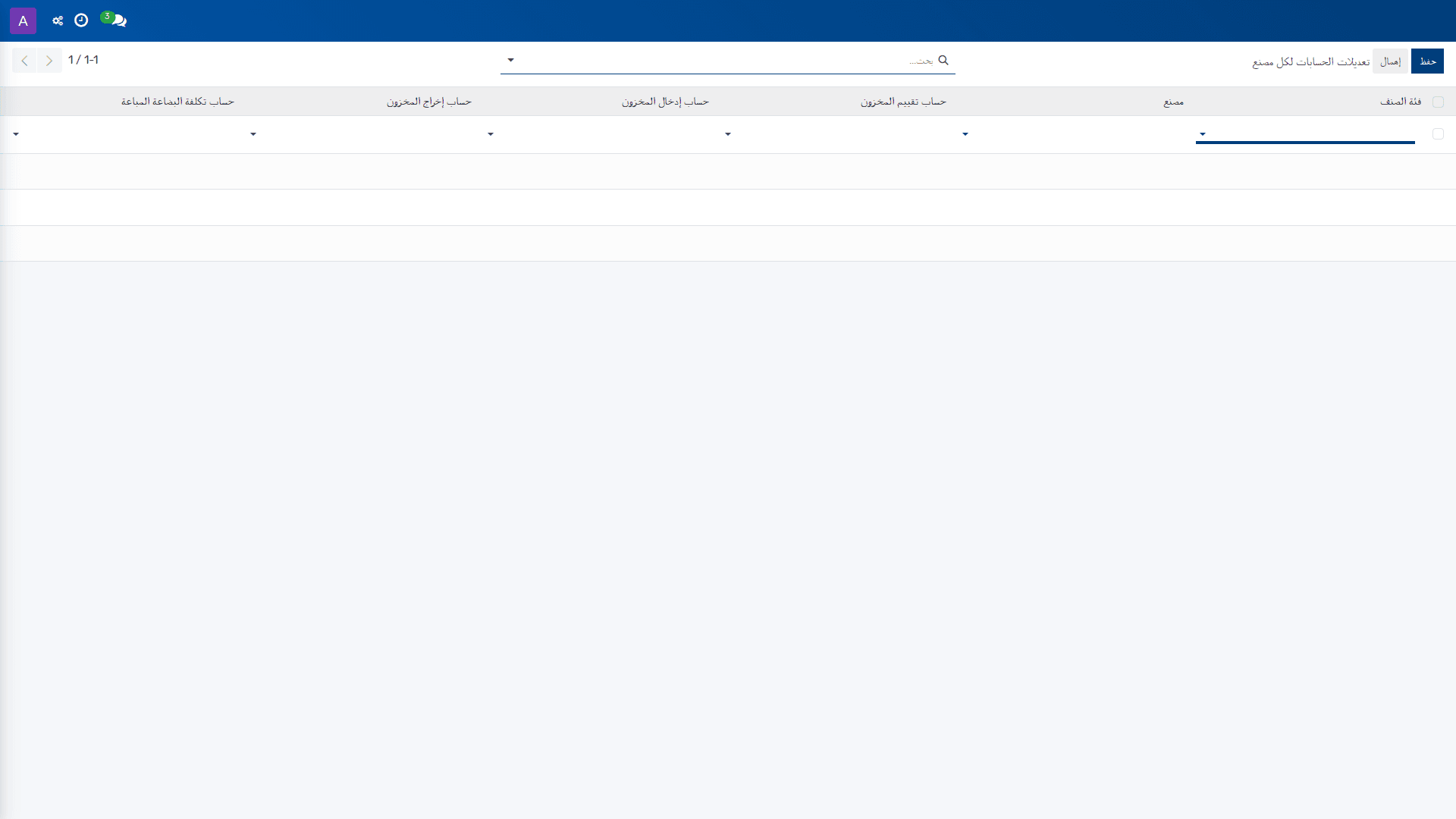
Task: Click the إهمال discard button
Action: click(1390, 61)
